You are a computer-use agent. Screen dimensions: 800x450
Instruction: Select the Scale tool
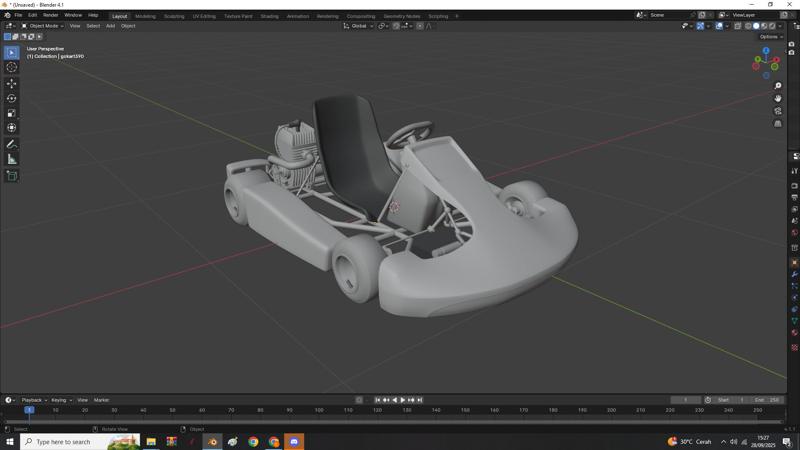(12, 113)
